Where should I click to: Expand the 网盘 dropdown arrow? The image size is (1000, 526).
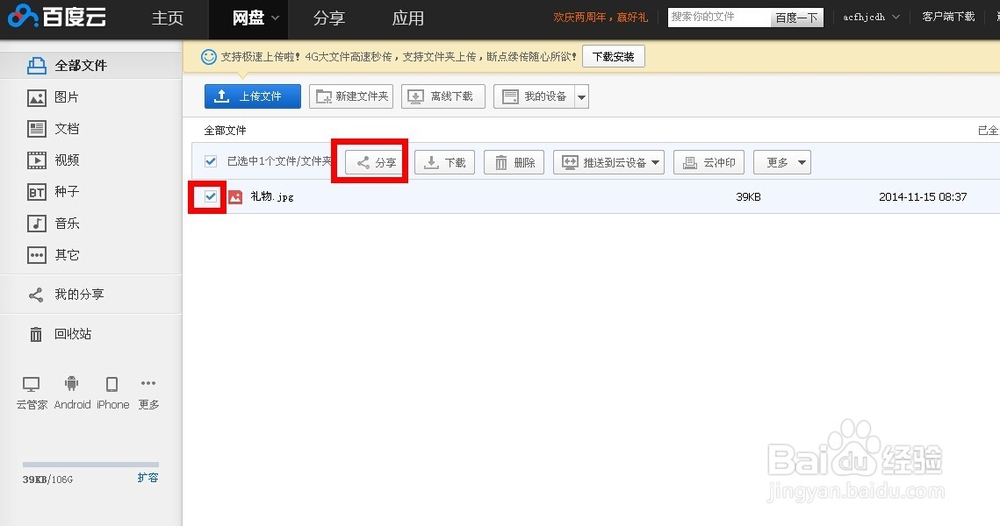(x=276, y=18)
